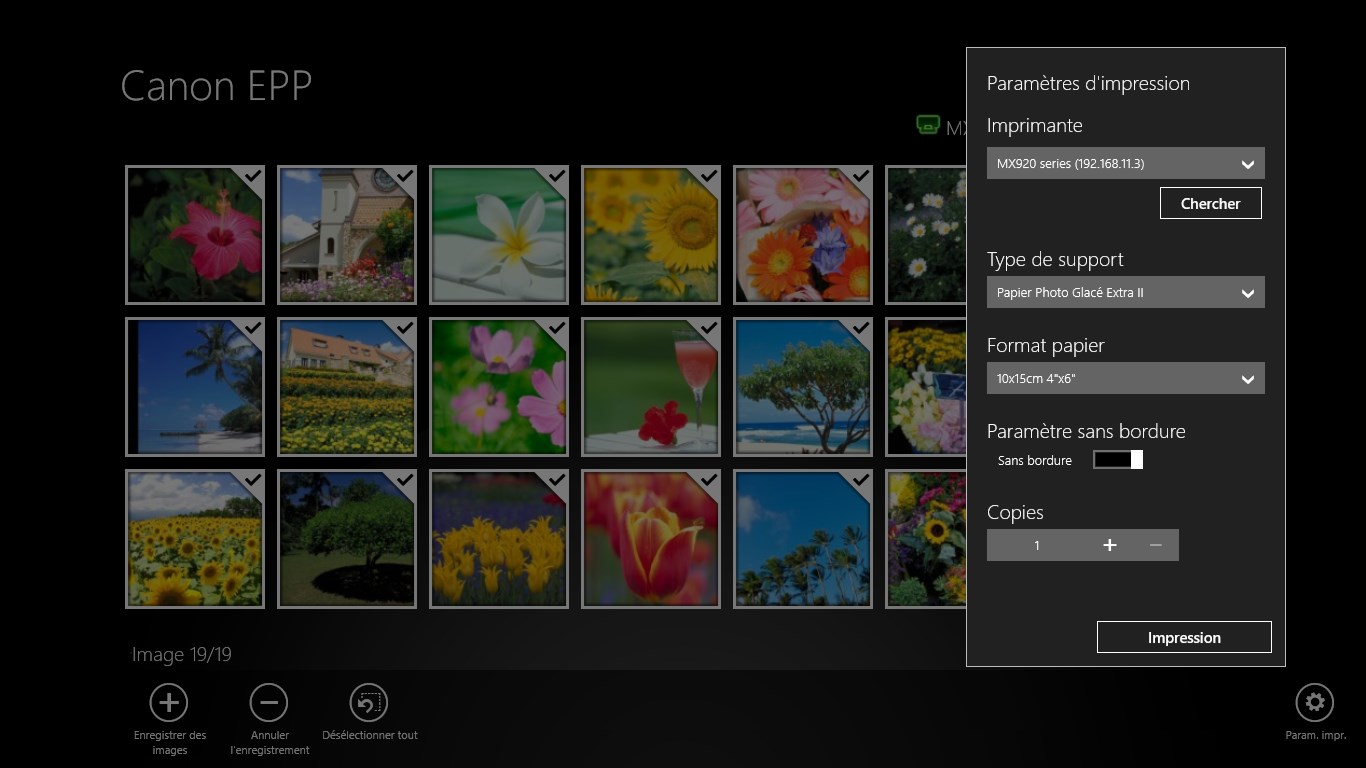Viewport: 1366px width, 768px height.
Task: Uncheck the checkmark on the church photo
Action: click(x=405, y=176)
